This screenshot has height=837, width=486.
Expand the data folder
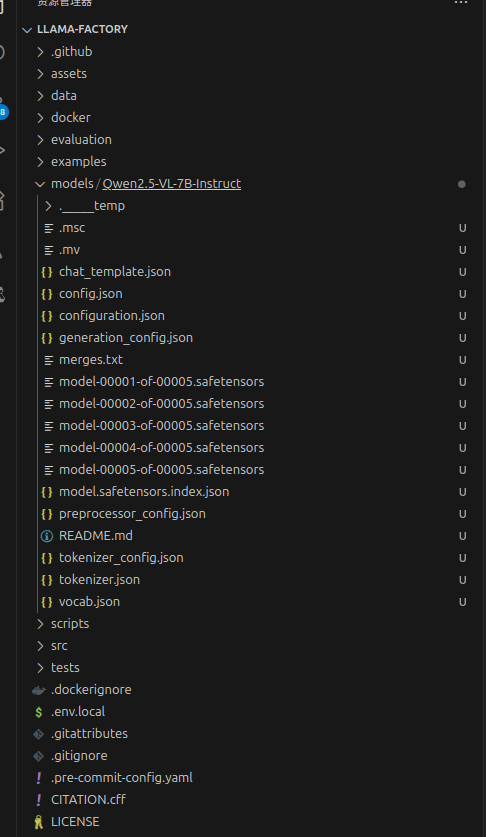click(40, 96)
